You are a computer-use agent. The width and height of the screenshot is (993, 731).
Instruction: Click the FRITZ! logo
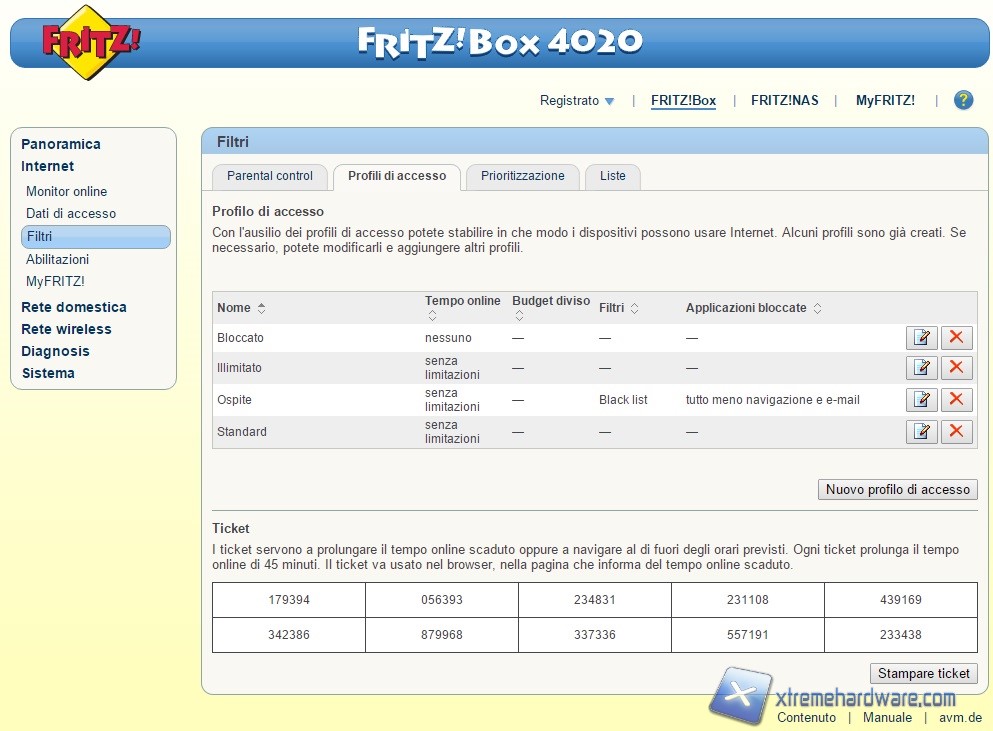(91, 42)
